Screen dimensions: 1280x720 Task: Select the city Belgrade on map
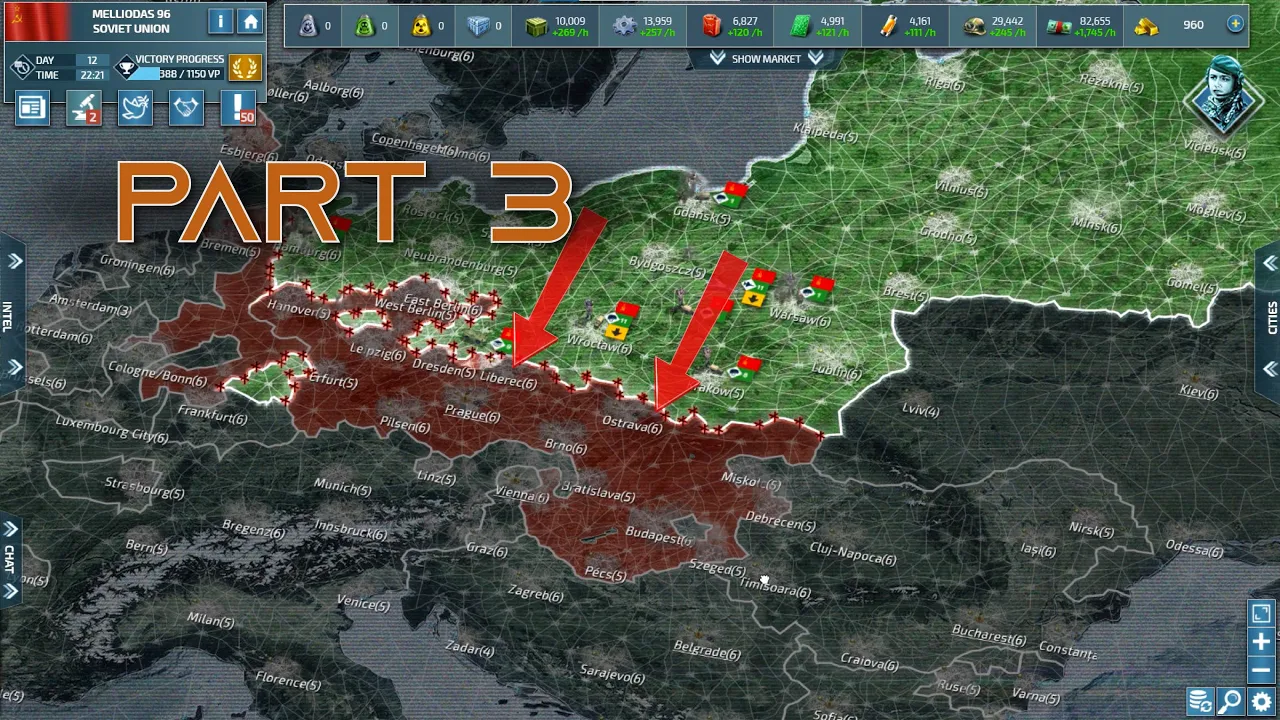[706, 651]
